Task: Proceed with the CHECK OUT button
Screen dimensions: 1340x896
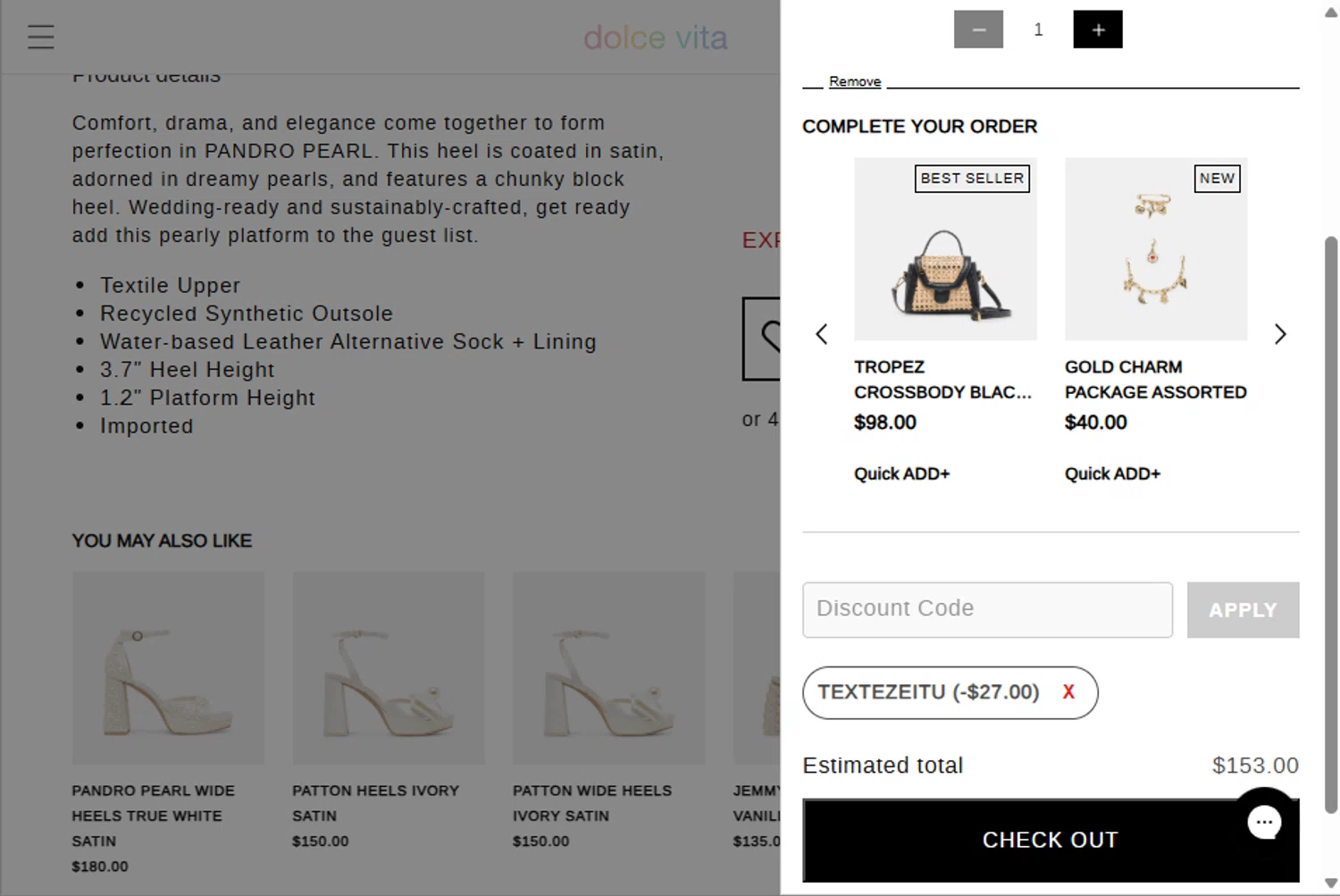Action: click(1051, 841)
